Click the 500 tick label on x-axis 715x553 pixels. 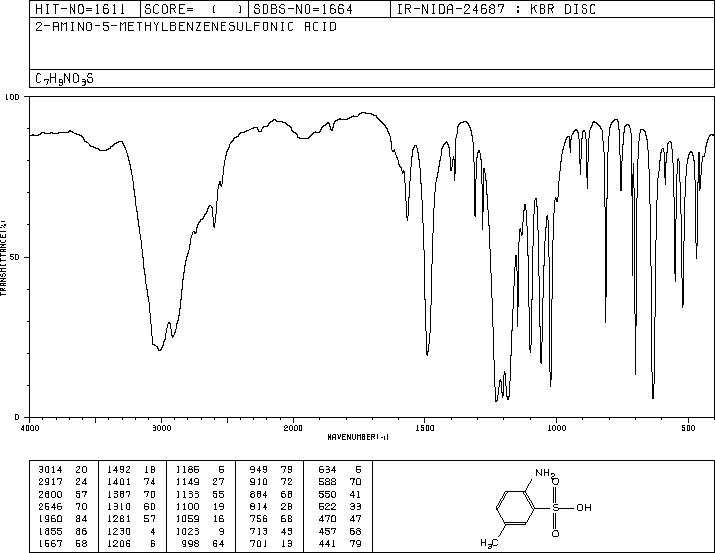689,428
